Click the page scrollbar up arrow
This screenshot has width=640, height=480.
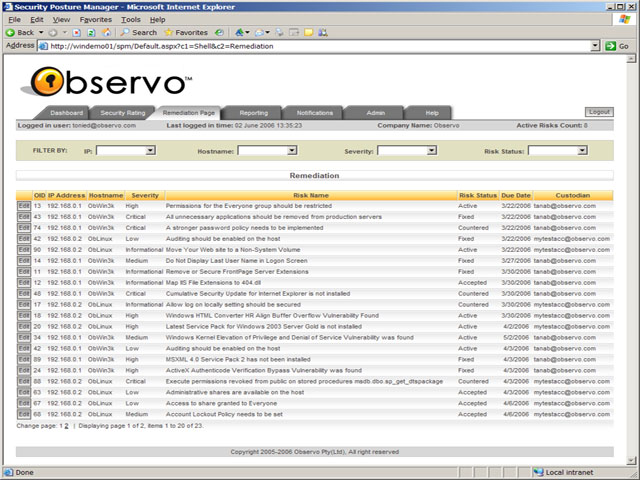click(631, 59)
